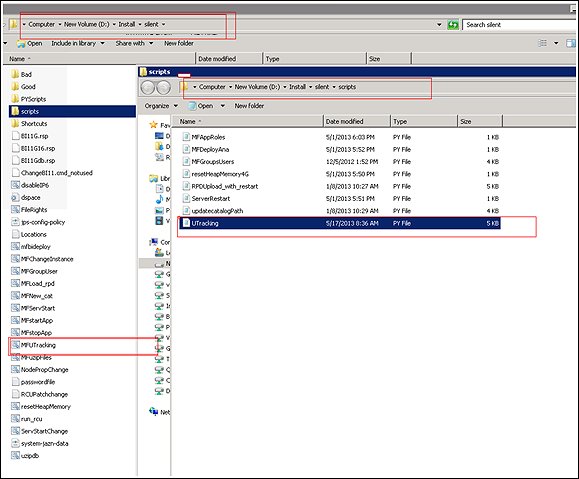Expand the address bar history dropdown
The width and height of the screenshot is (579, 479).
(x=439, y=25)
